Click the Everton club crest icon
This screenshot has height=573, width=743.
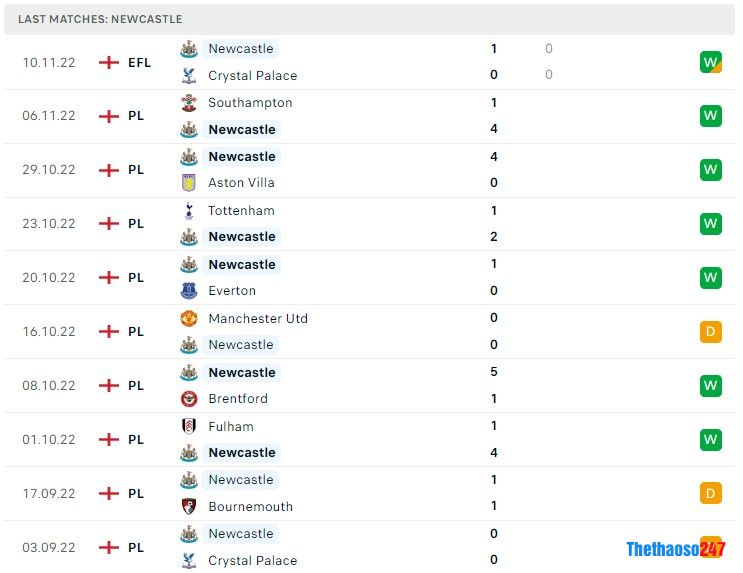click(x=189, y=291)
